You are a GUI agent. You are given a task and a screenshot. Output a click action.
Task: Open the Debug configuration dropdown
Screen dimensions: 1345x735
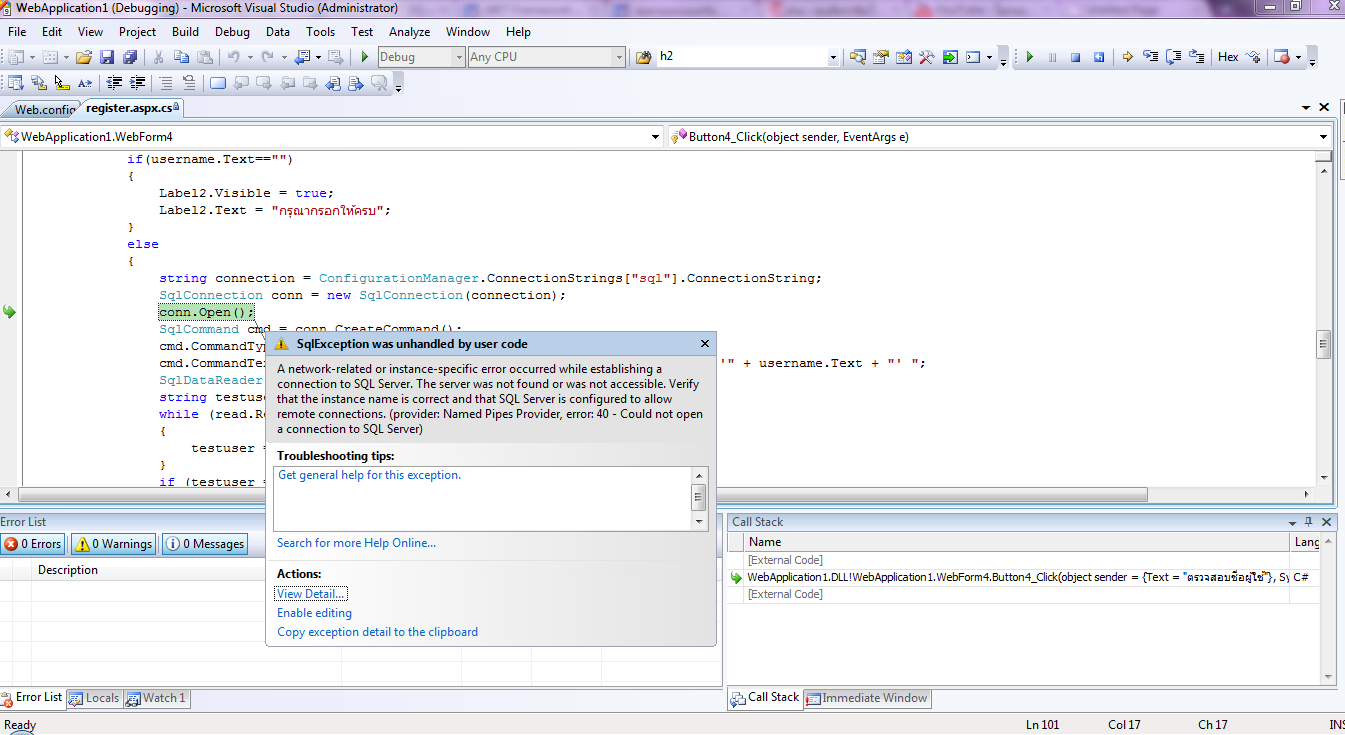pyautogui.click(x=459, y=57)
